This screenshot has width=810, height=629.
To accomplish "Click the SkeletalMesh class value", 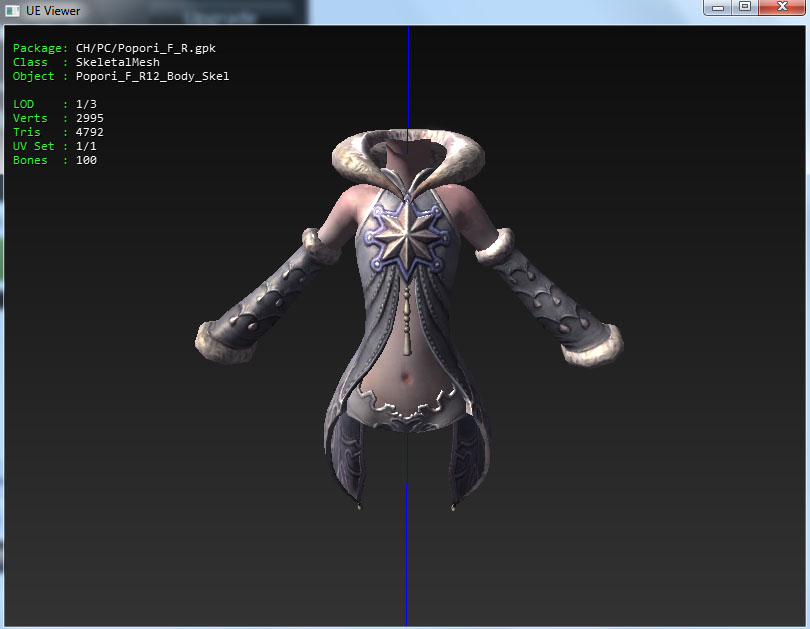I will coord(117,62).
